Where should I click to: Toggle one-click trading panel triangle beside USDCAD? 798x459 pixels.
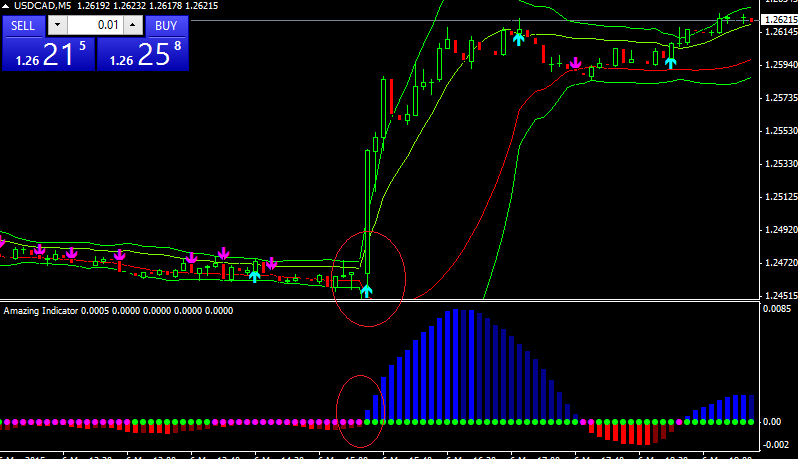6,6
